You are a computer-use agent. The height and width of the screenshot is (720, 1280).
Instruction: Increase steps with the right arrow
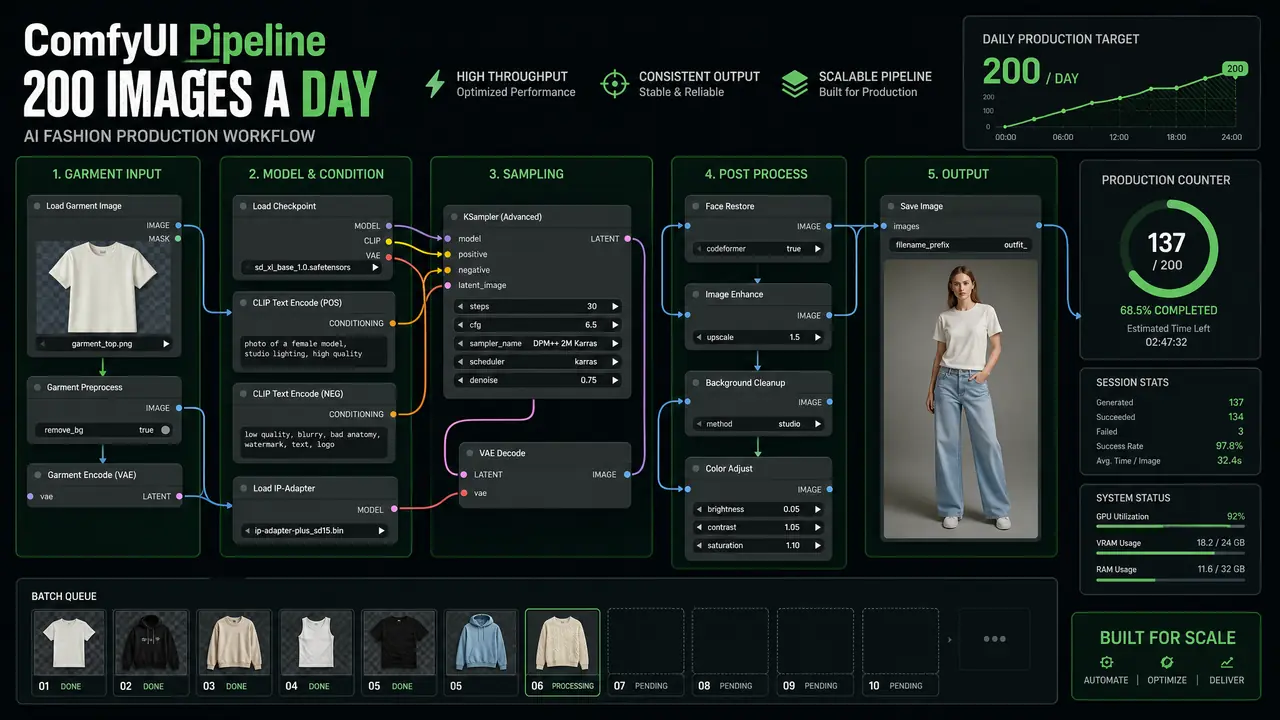614,307
